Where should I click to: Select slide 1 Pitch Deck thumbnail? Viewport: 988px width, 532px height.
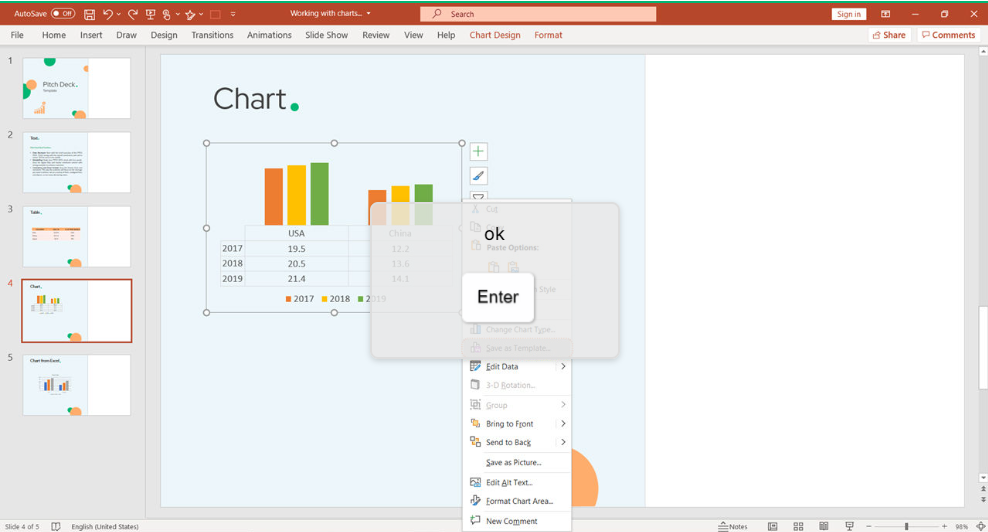(77, 88)
